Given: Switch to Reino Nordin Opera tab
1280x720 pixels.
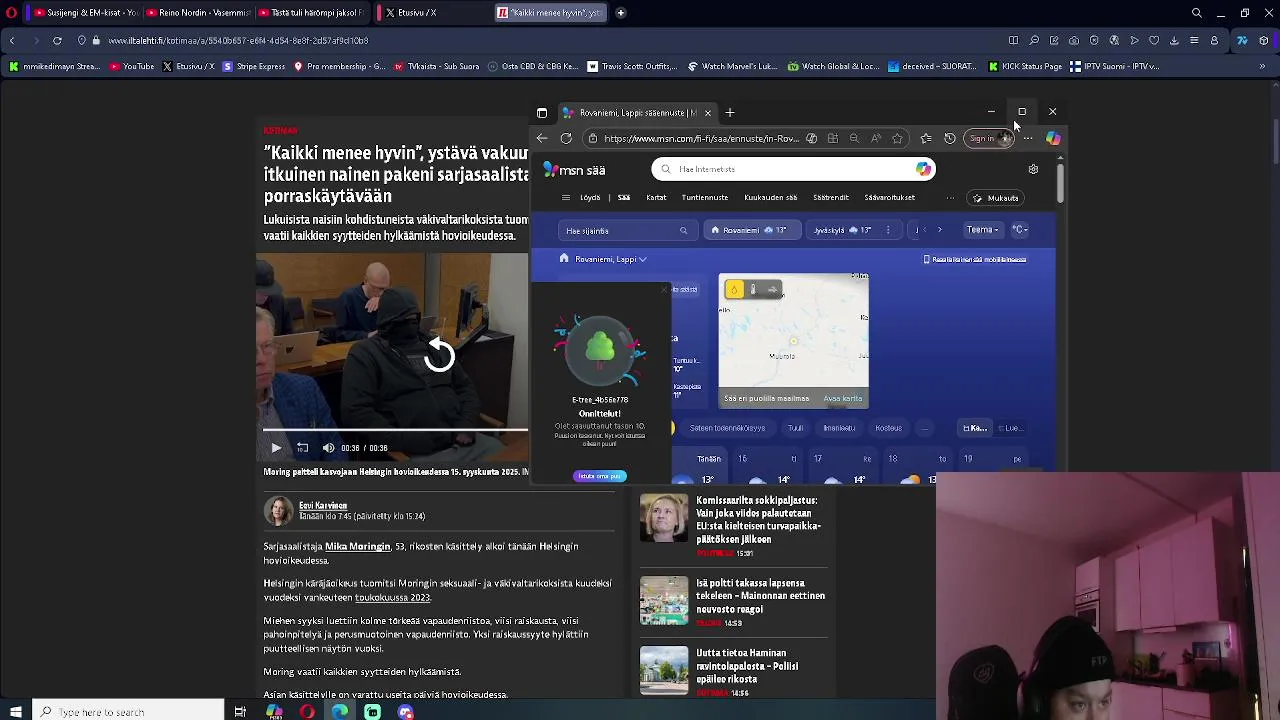Looking at the screenshot, I should pos(200,13).
